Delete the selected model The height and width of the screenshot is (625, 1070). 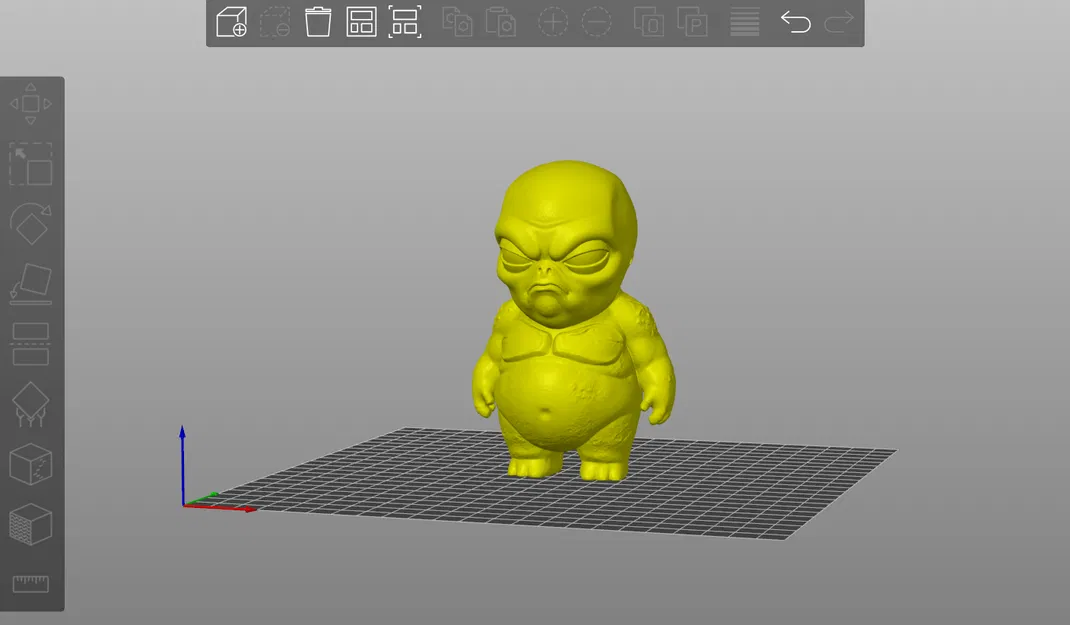pos(317,22)
